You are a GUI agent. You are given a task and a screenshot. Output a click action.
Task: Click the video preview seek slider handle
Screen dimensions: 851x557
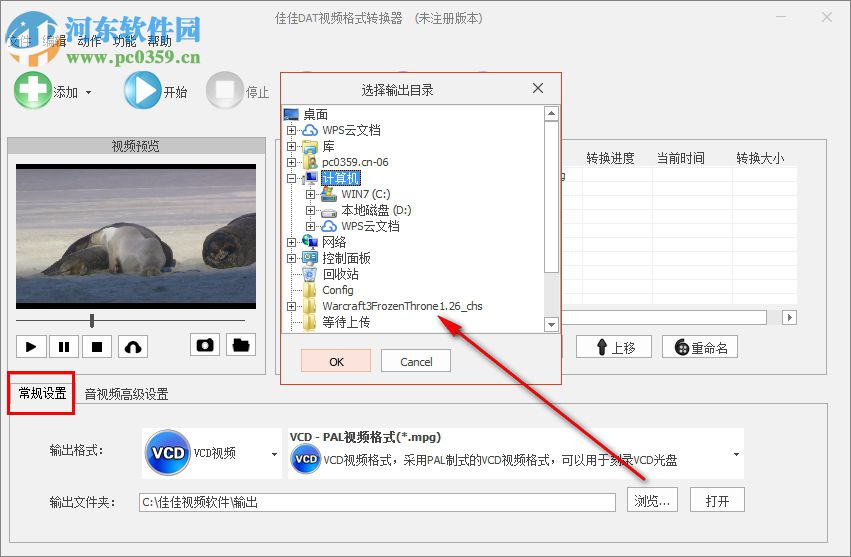point(92,321)
